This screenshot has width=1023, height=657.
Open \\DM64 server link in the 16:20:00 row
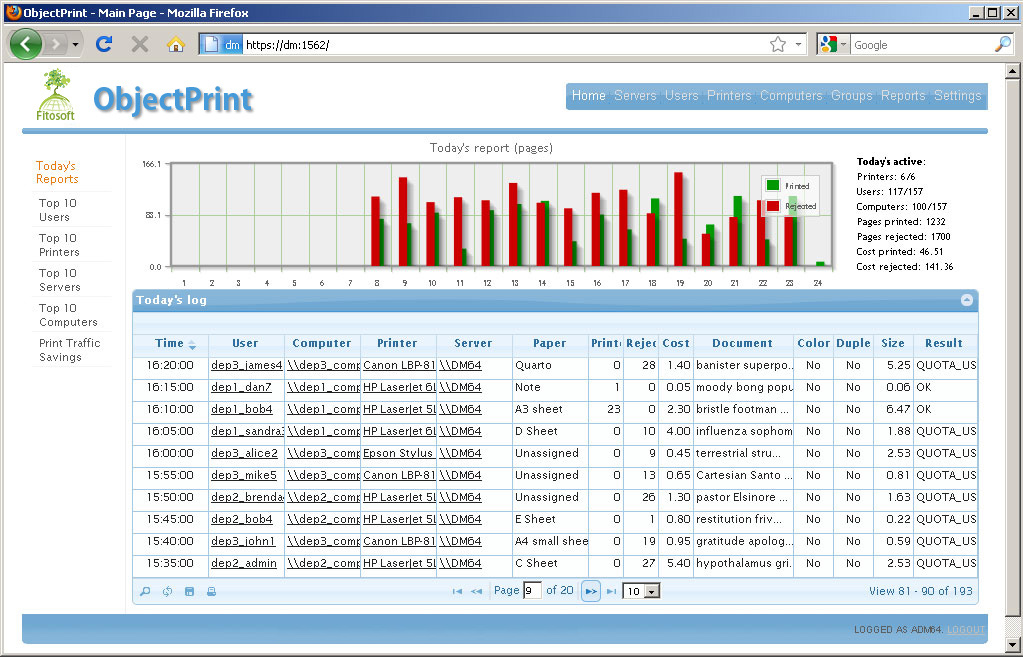tap(460, 365)
